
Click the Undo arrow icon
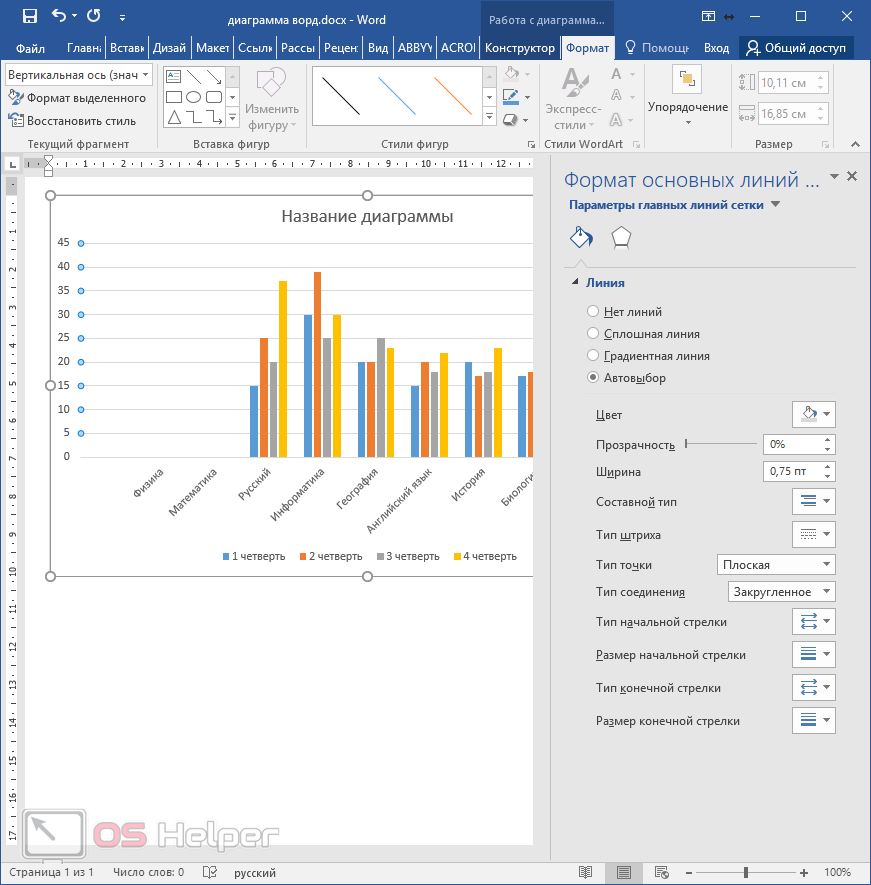coord(59,17)
